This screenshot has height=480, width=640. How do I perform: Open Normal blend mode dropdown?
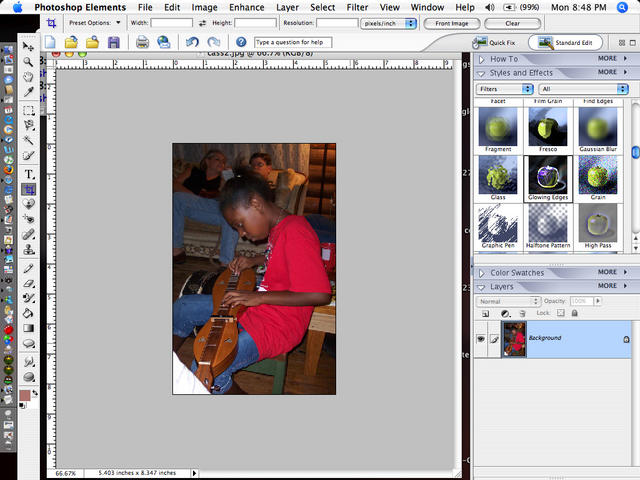tap(509, 301)
